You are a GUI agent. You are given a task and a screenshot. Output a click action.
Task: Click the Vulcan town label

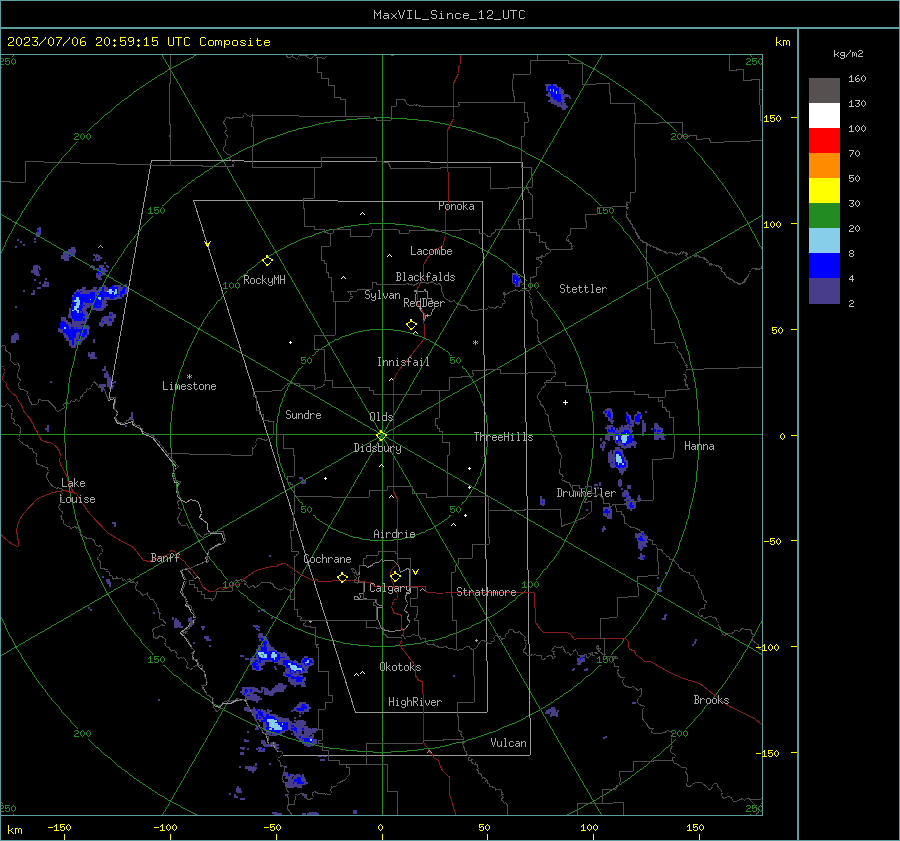(508, 743)
